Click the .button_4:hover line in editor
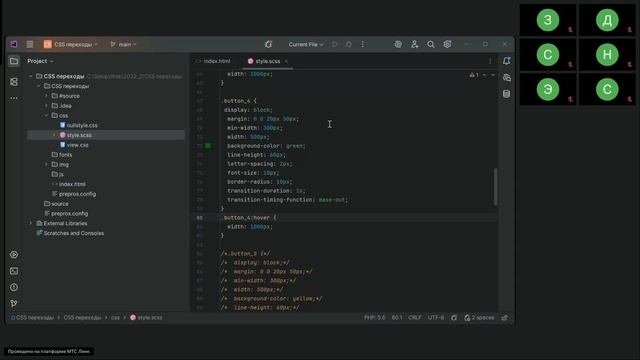The width and height of the screenshot is (640, 360). (x=249, y=218)
